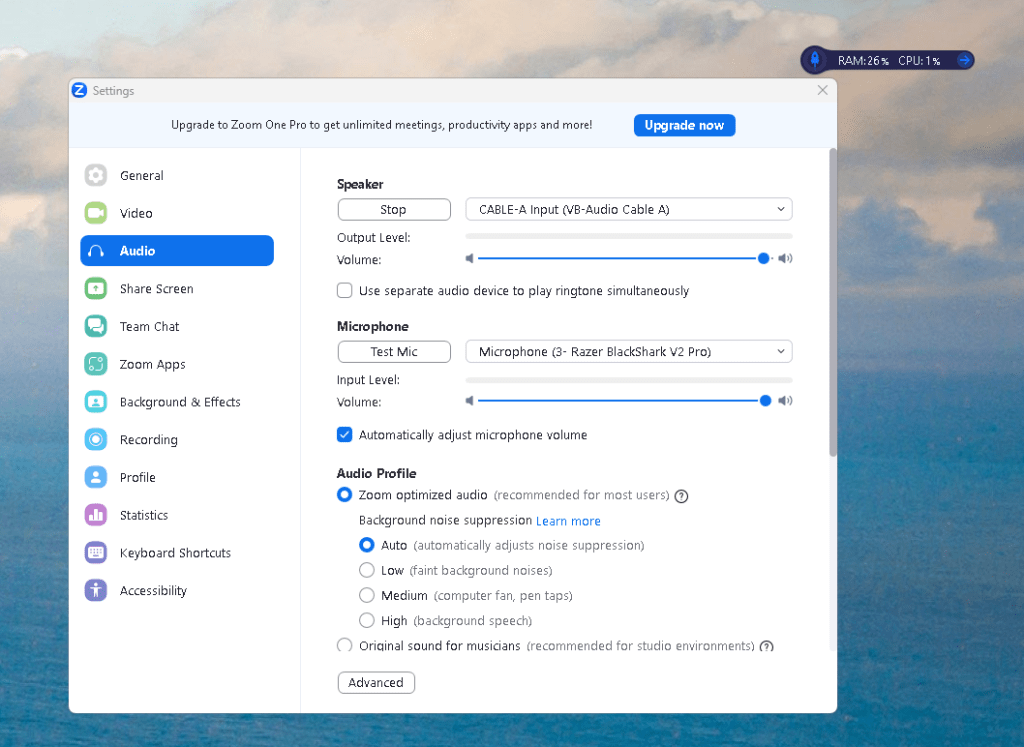
Task: Click the speaker volume high icon
Action: pyautogui.click(x=785, y=259)
